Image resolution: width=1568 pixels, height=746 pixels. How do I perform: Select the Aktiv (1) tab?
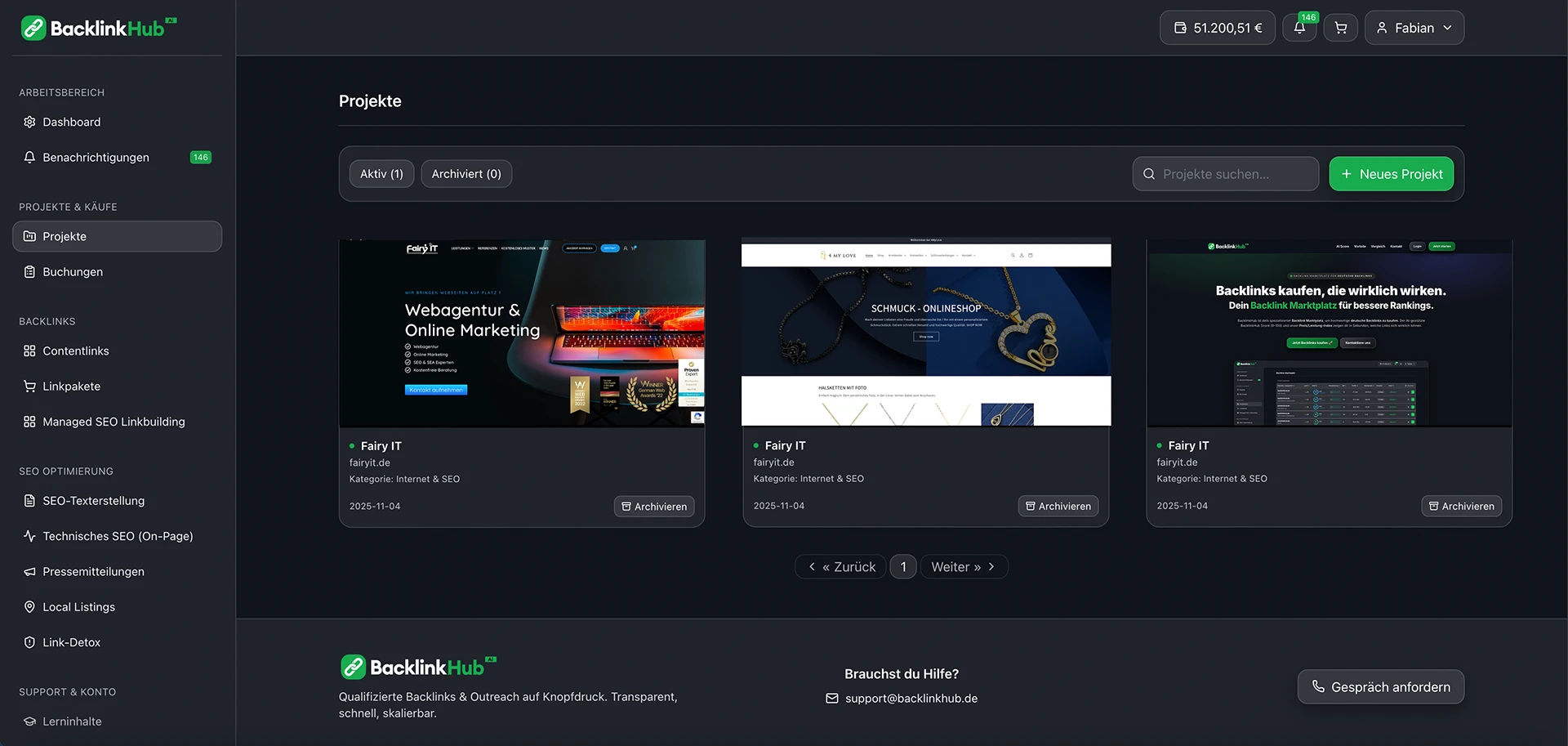[x=381, y=174]
